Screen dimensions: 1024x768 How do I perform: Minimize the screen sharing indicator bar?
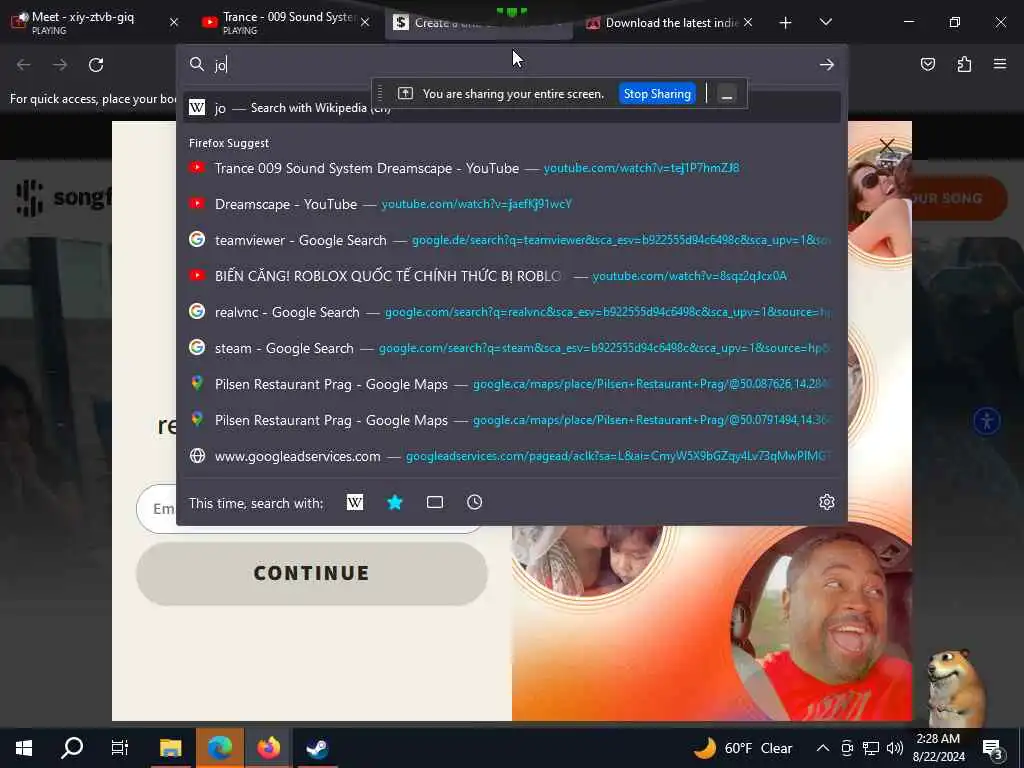(726, 93)
